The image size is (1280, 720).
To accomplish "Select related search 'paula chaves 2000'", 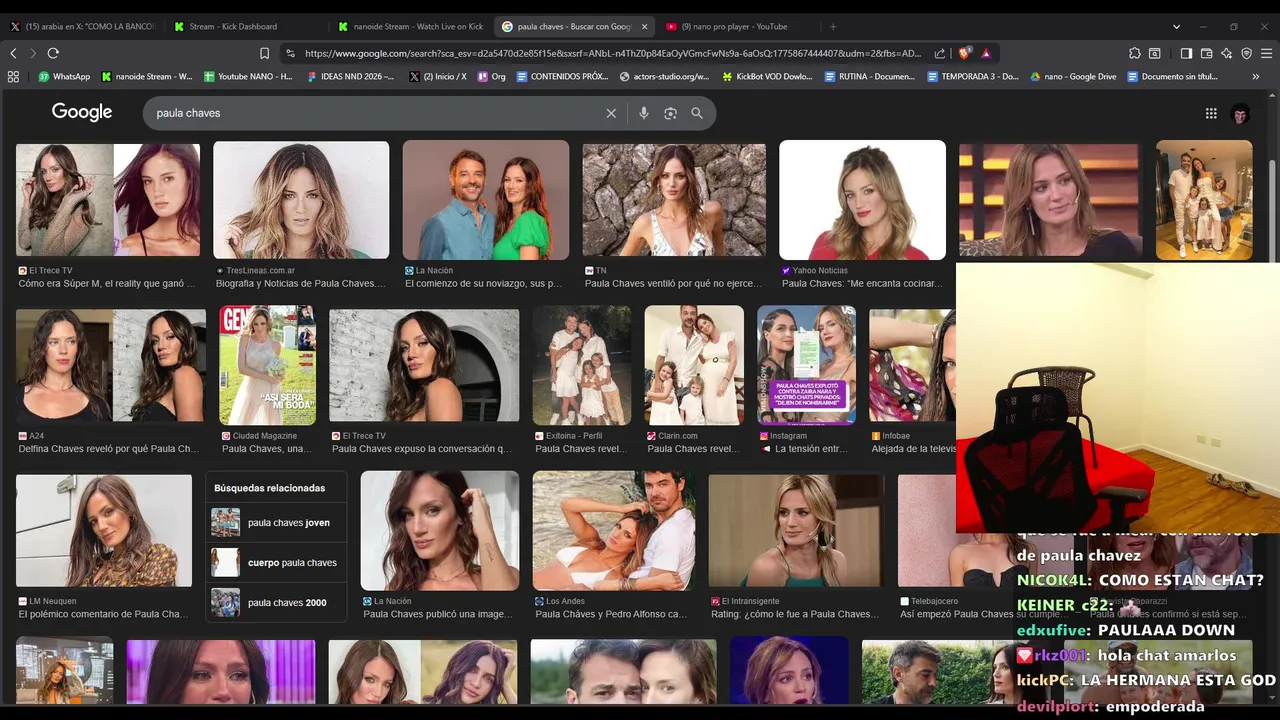I will pyautogui.click(x=276, y=603).
